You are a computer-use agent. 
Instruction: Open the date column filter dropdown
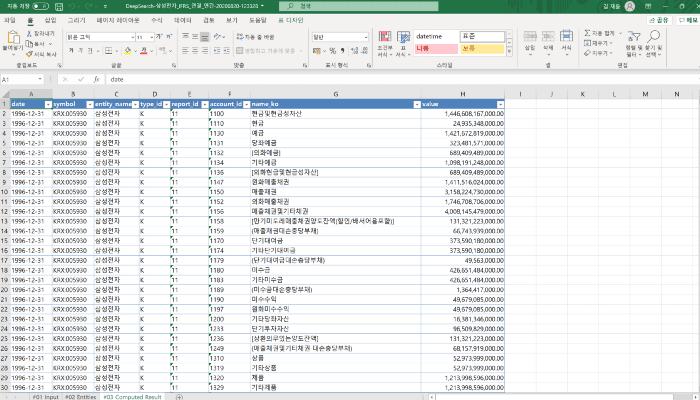[48, 104]
